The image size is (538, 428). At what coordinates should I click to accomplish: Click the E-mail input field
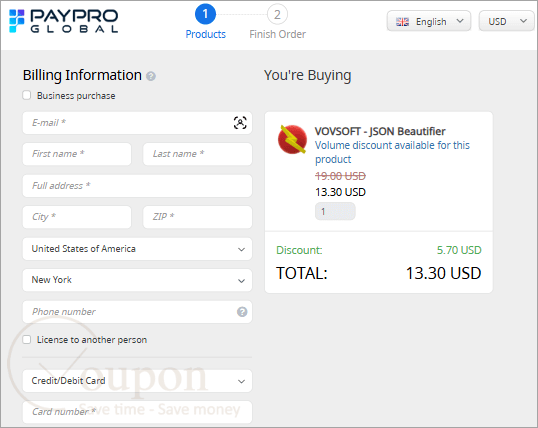(x=137, y=123)
